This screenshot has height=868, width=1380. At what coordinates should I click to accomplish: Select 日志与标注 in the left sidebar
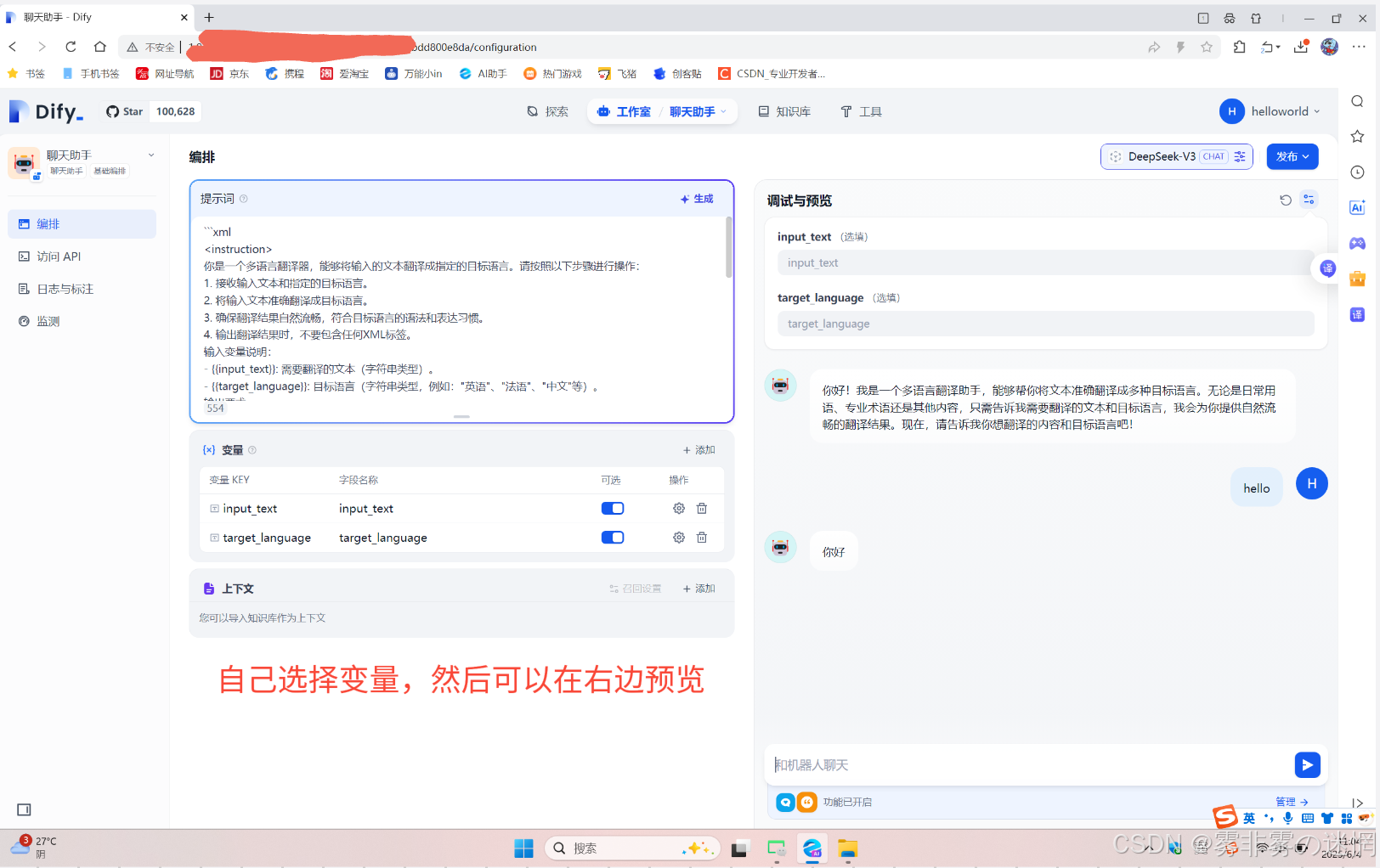pos(82,289)
